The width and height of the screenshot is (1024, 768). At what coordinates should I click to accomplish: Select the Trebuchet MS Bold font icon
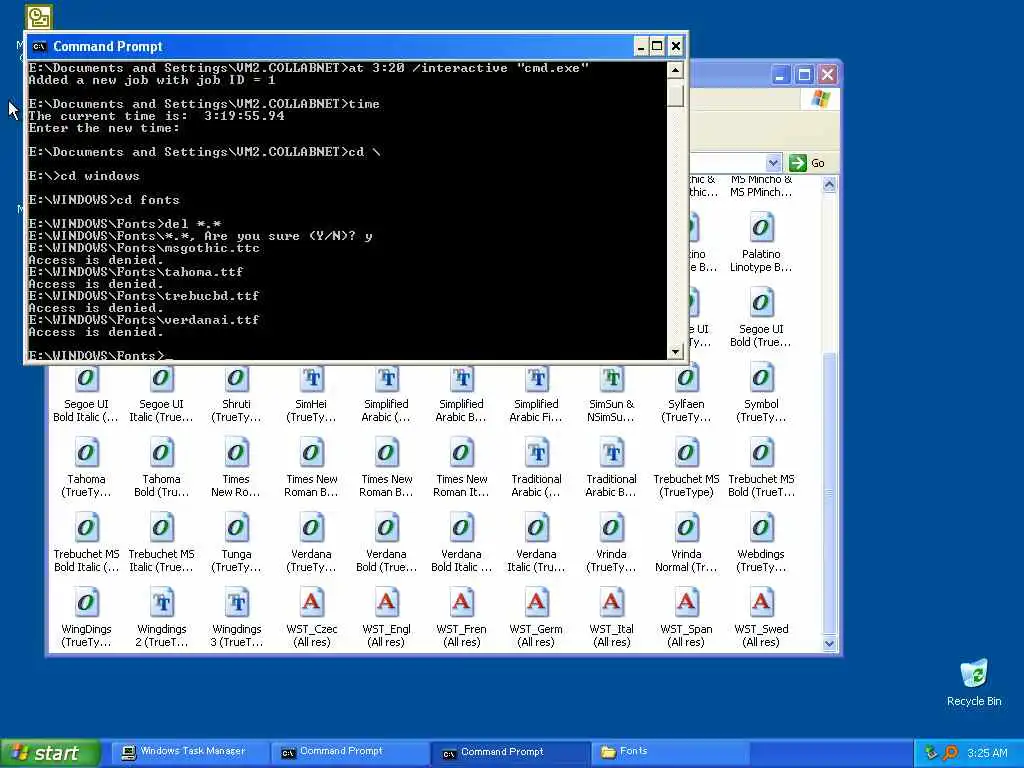761,453
